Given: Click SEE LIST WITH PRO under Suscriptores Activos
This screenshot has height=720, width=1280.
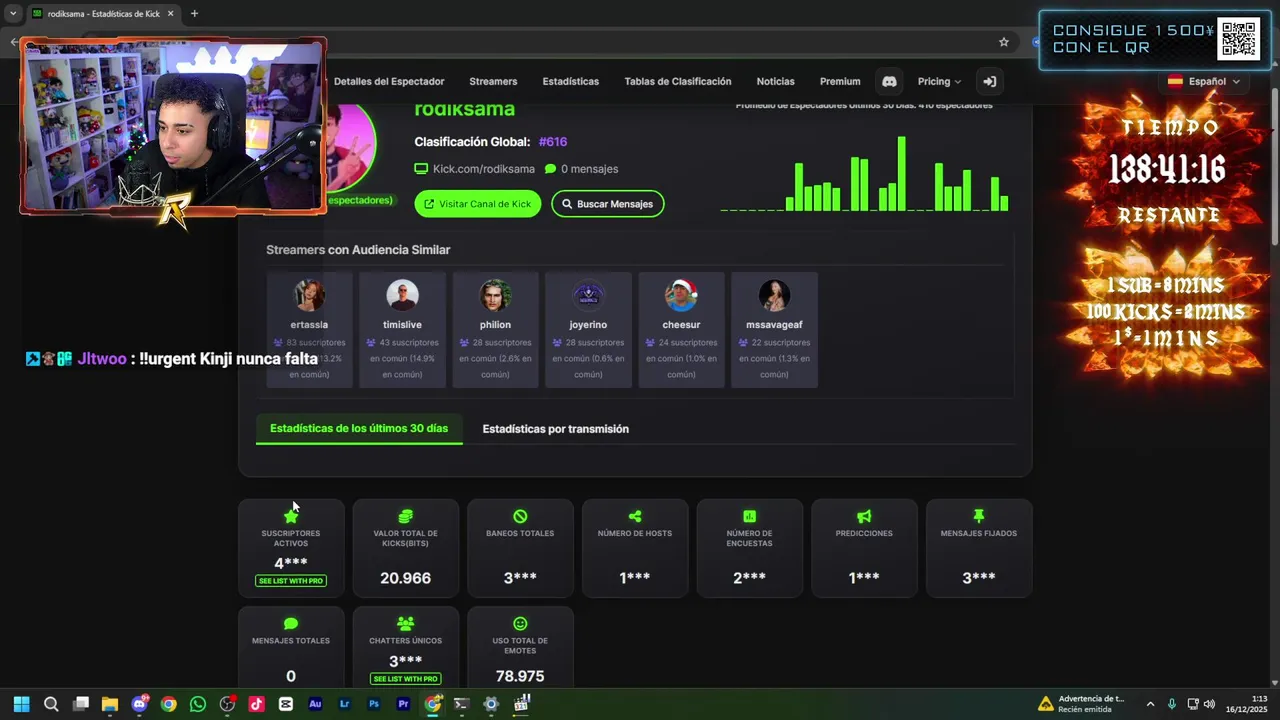Looking at the screenshot, I should coord(291,581).
